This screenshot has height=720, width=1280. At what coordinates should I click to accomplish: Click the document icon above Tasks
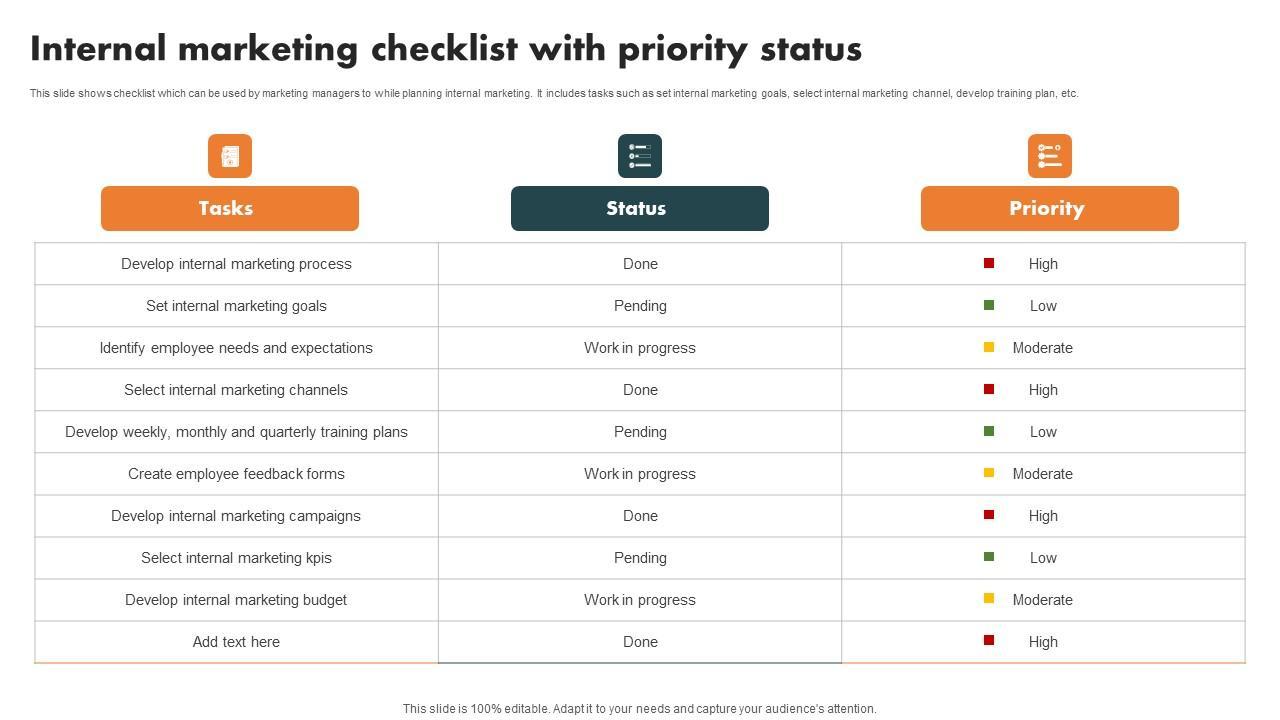[x=230, y=156]
